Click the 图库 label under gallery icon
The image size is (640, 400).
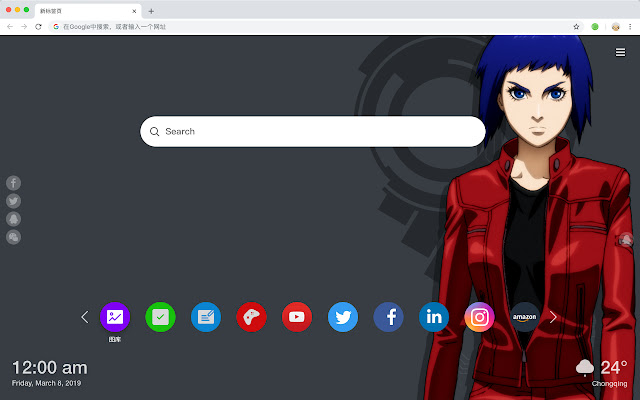pyautogui.click(x=115, y=339)
